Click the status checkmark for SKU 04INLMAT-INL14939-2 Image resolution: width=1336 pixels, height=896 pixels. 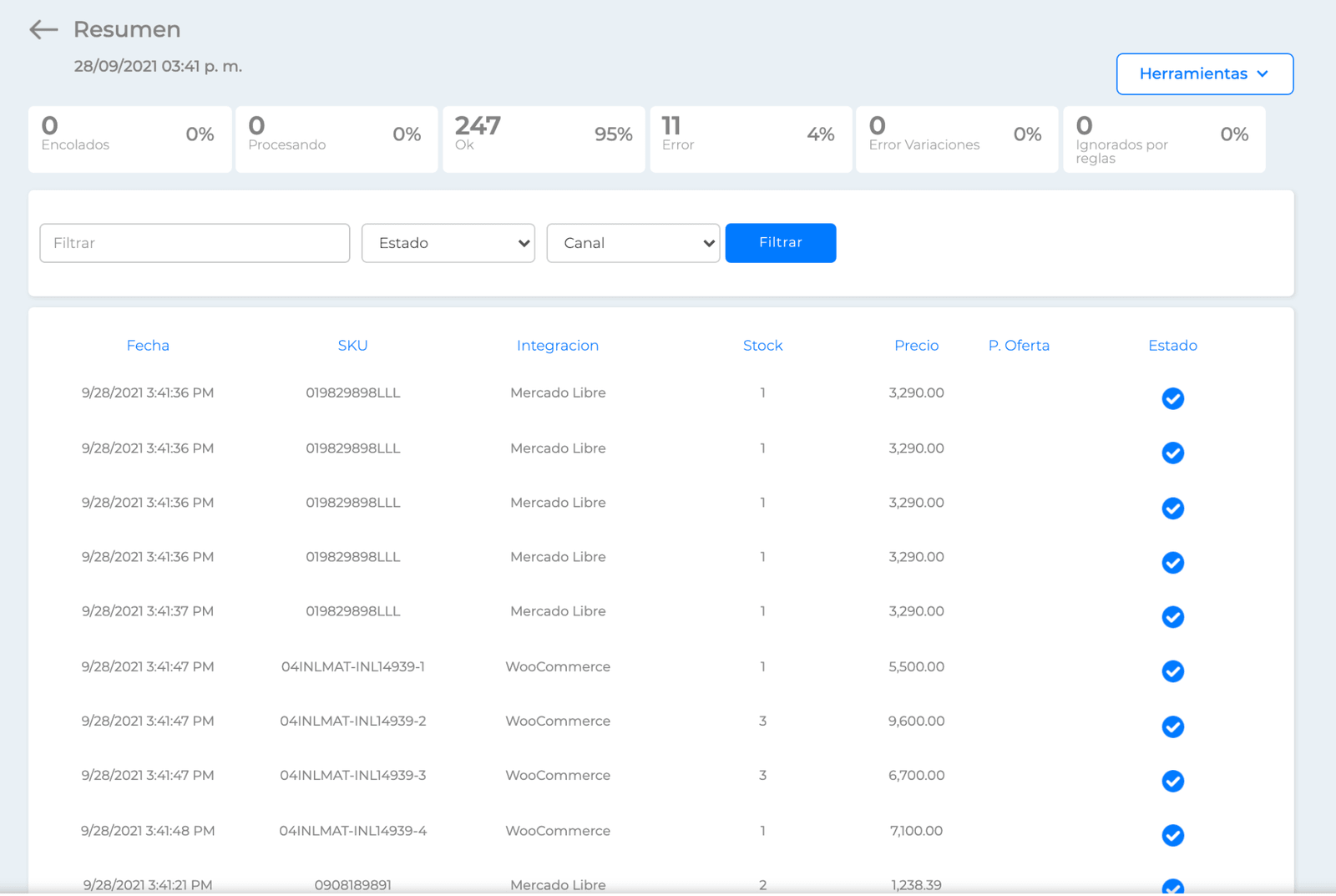[1172, 726]
